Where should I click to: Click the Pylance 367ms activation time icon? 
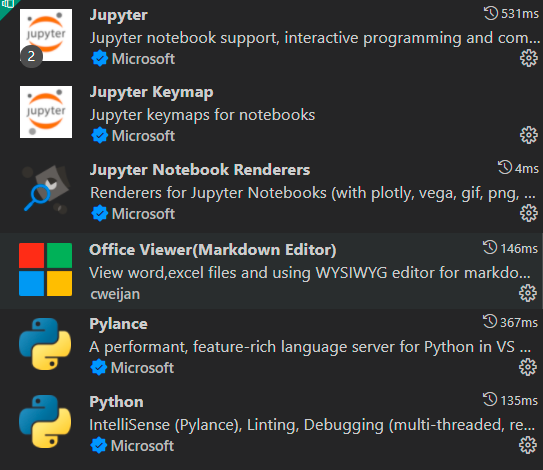coord(490,322)
